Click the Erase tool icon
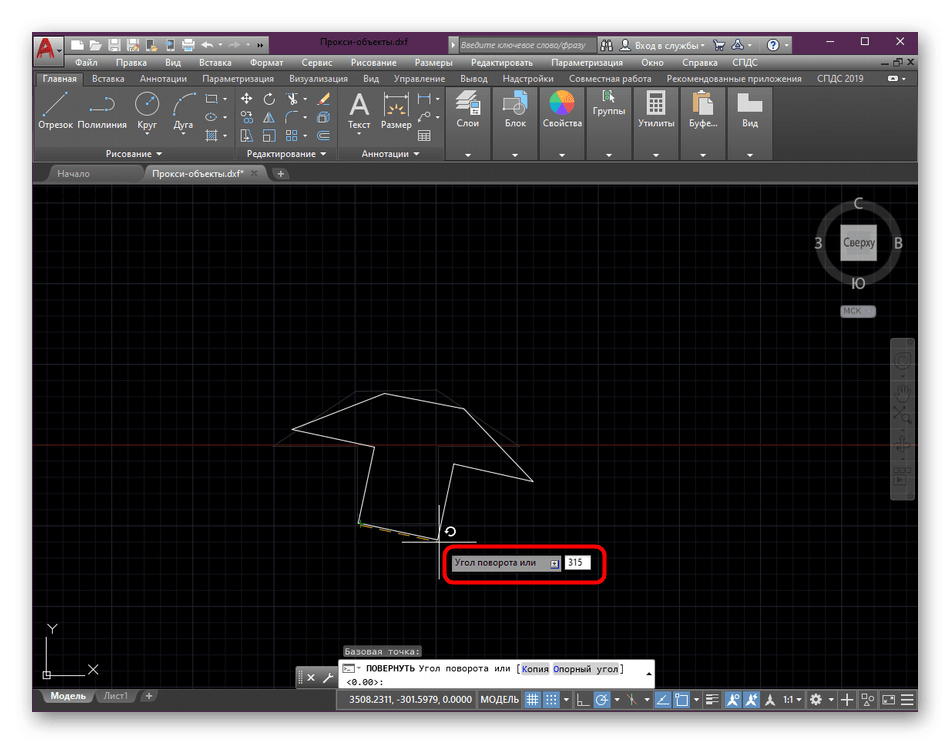This screenshot has width=950, height=744. (324, 99)
